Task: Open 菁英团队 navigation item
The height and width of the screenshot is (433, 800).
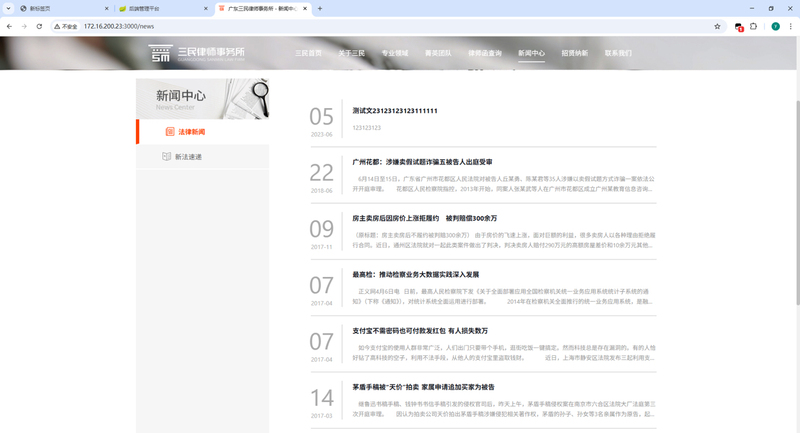Action: pos(438,53)
